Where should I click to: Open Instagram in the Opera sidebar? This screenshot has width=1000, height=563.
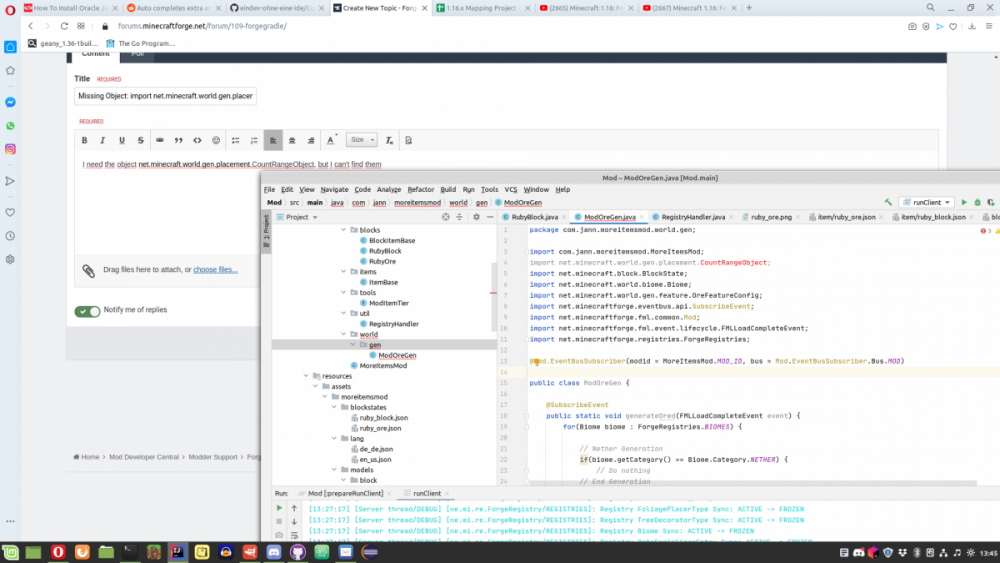[x=10, y=149]
